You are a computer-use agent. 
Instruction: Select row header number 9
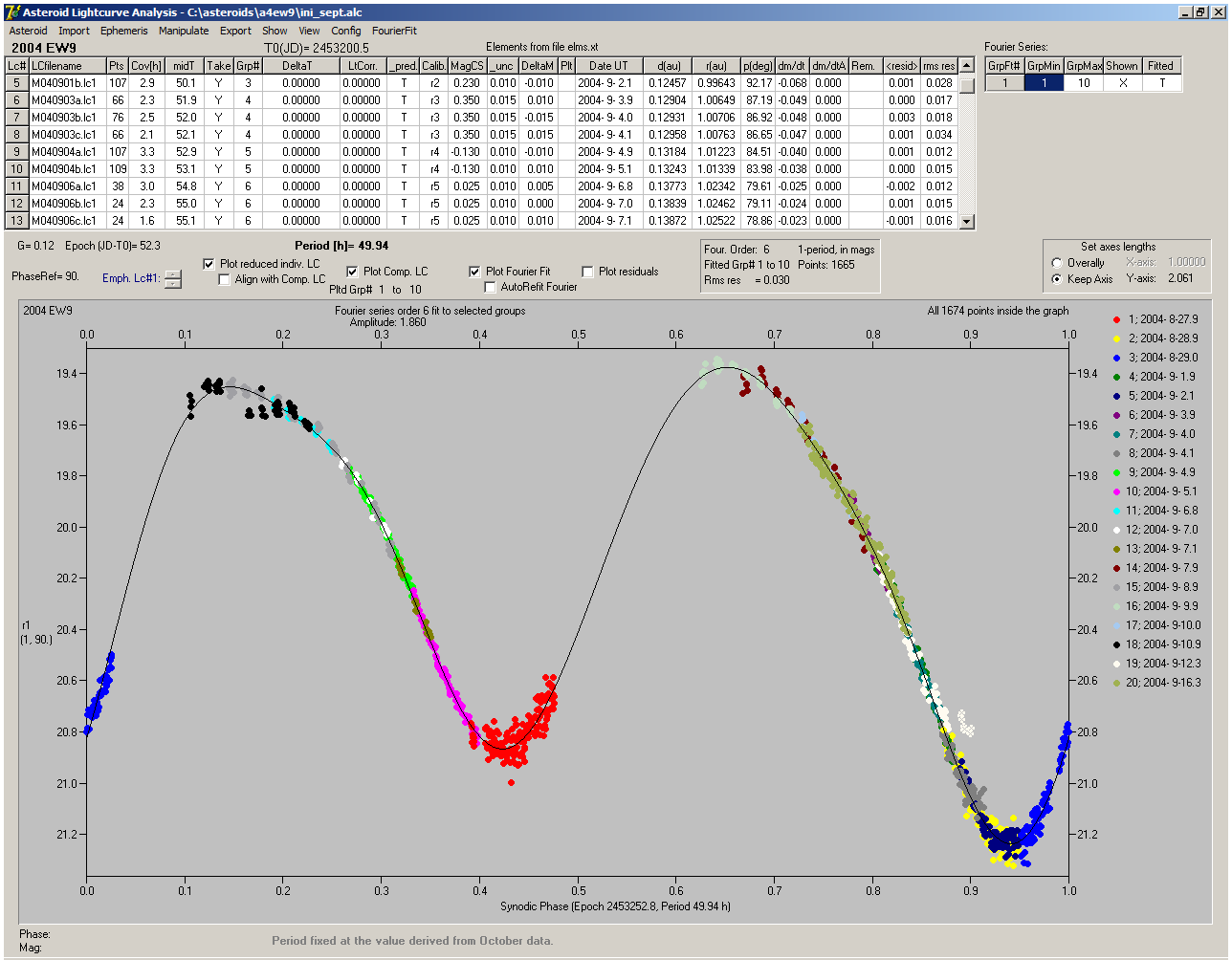pos(17,152)
